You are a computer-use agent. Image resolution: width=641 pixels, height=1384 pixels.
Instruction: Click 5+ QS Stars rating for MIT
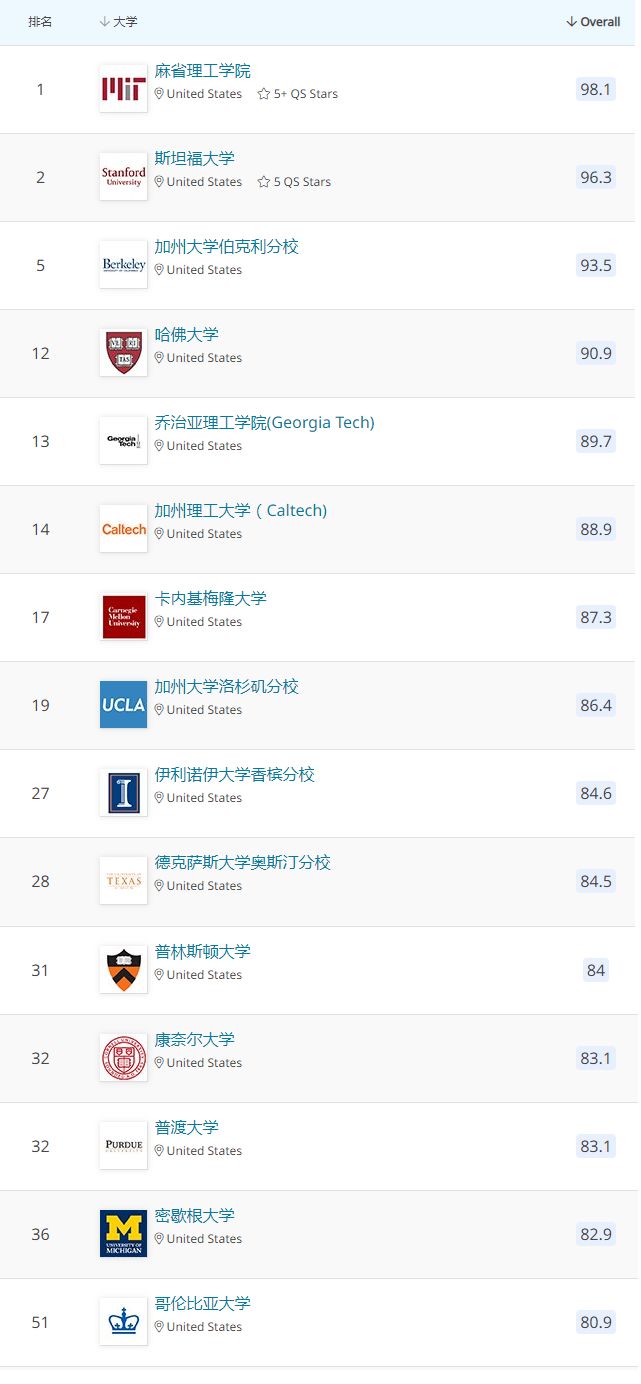tap(298, 94)
